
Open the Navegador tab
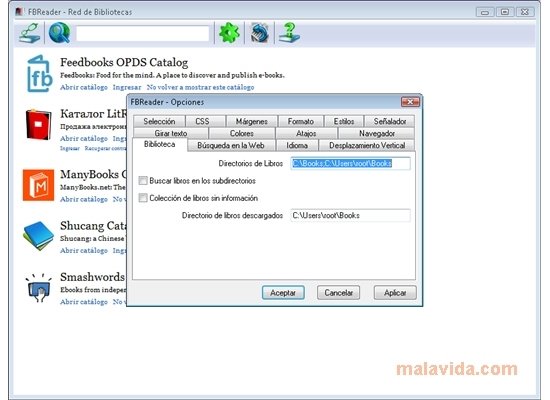(x=377, y=133)
